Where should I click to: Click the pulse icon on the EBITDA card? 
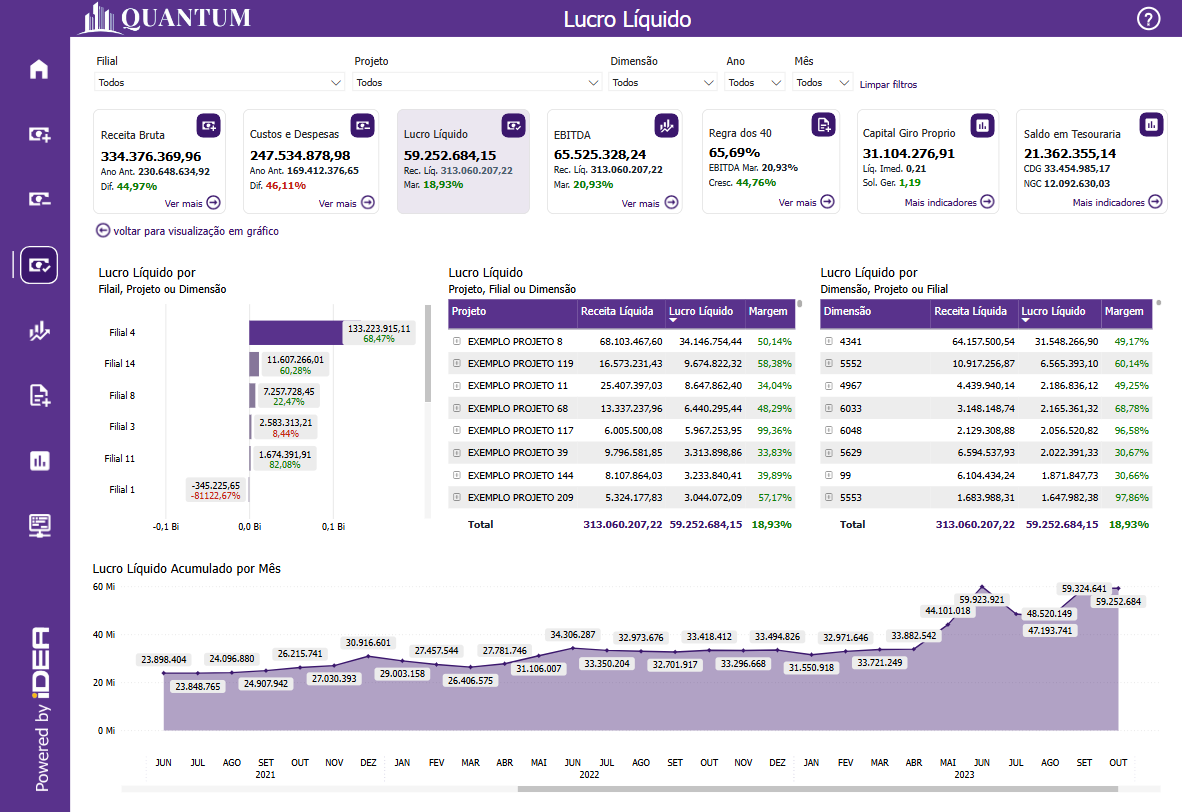(667, 124)
